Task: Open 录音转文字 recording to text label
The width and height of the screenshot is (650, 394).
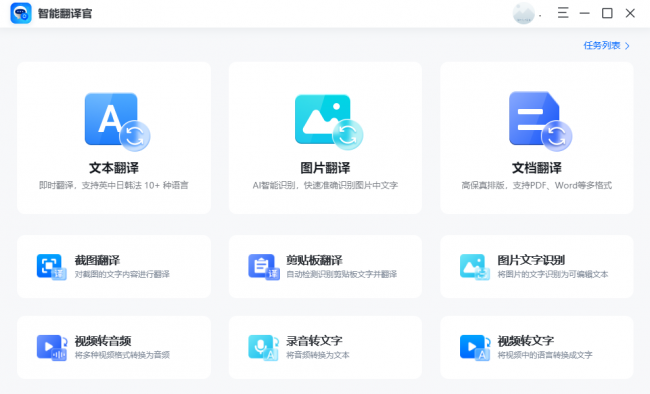Action: (x=314, y=341)
